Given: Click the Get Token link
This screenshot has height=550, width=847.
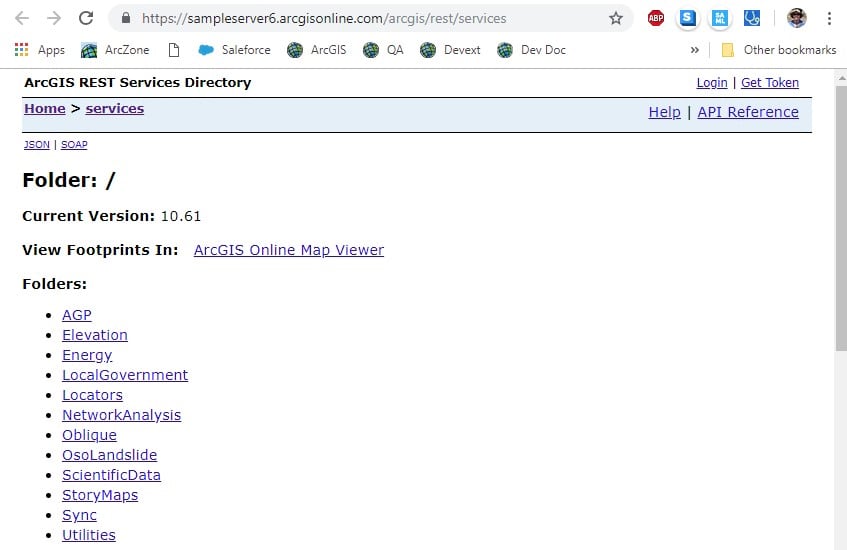Looking at the screenshot, I should [770, 83].
